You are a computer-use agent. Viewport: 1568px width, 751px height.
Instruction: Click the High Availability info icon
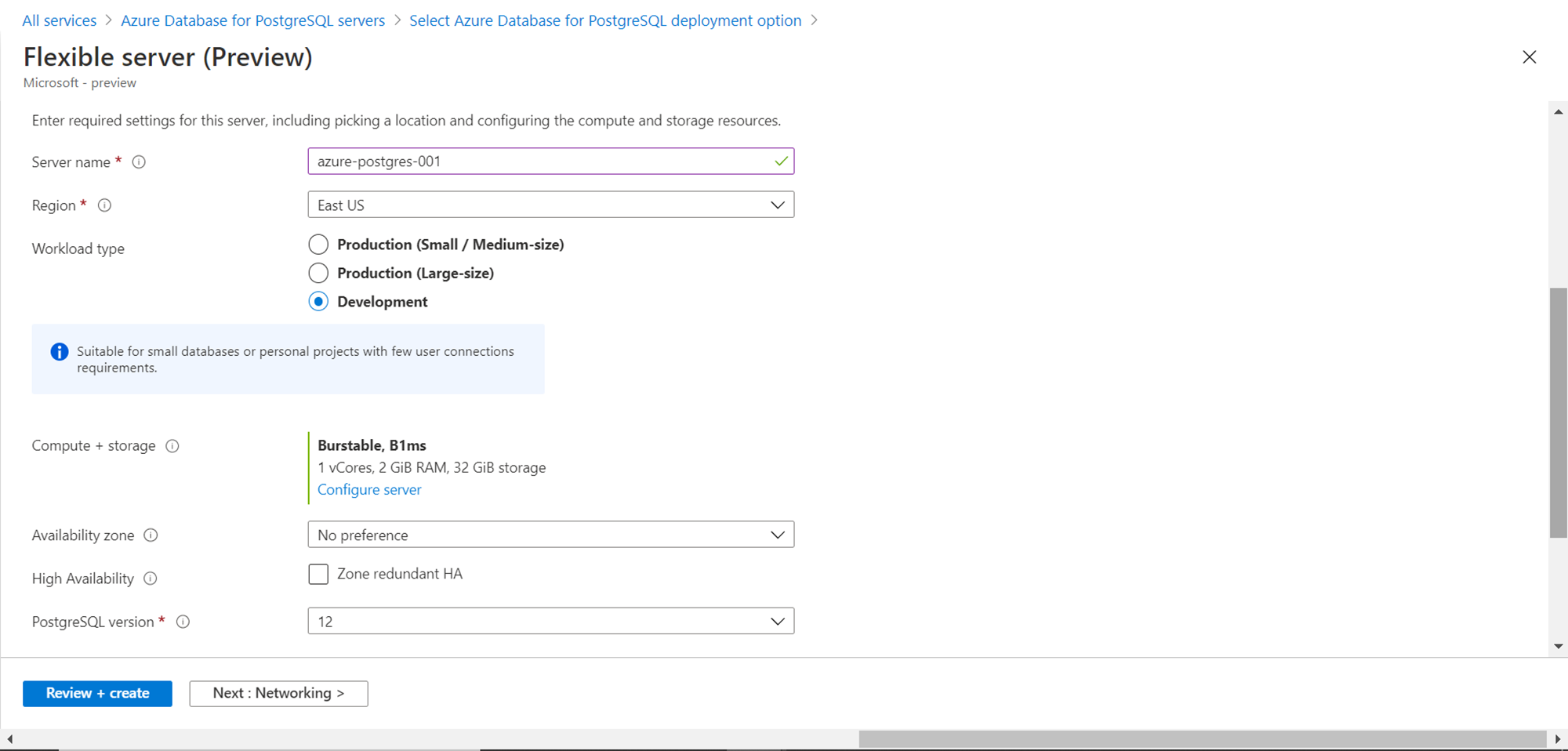point(151,579)
